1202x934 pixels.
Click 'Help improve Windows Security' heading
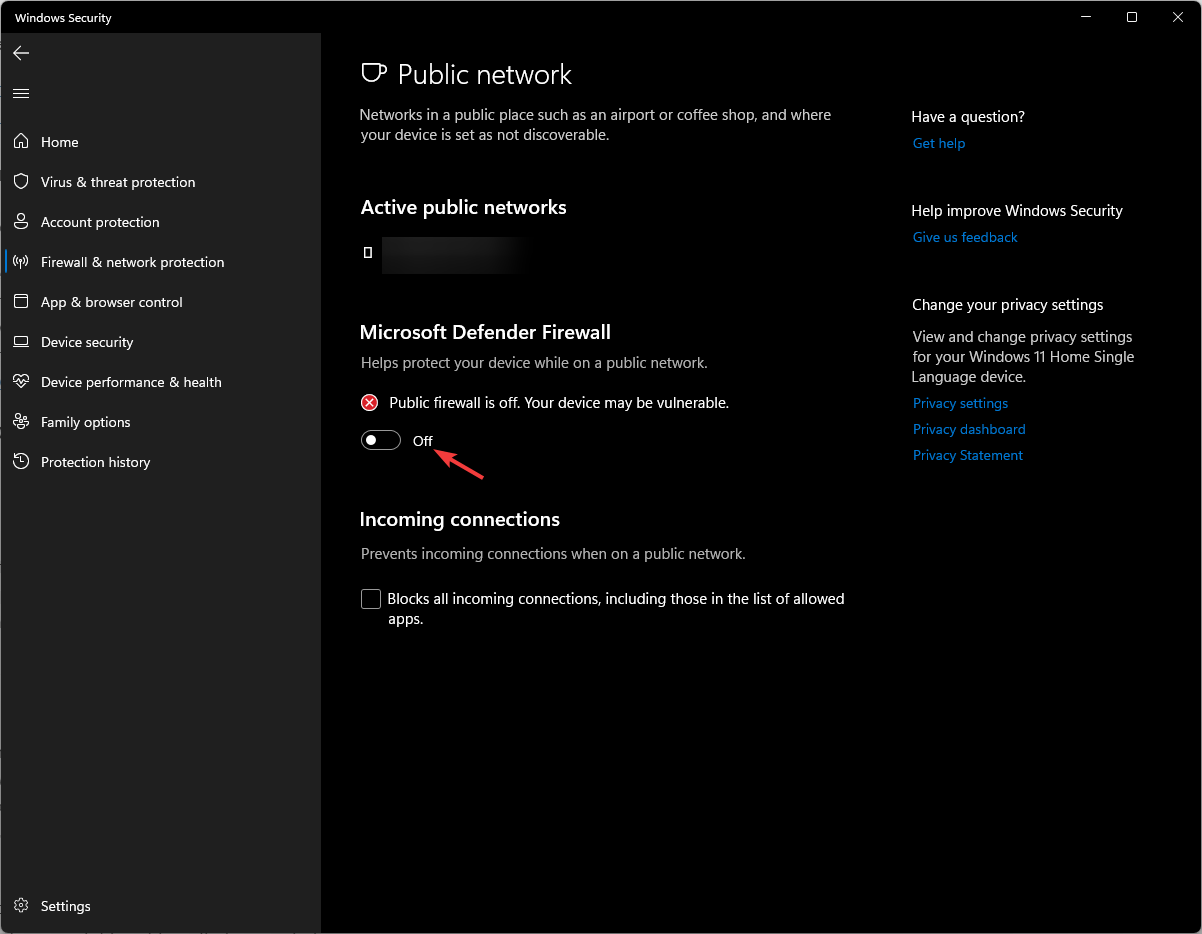coord(1017,211)
